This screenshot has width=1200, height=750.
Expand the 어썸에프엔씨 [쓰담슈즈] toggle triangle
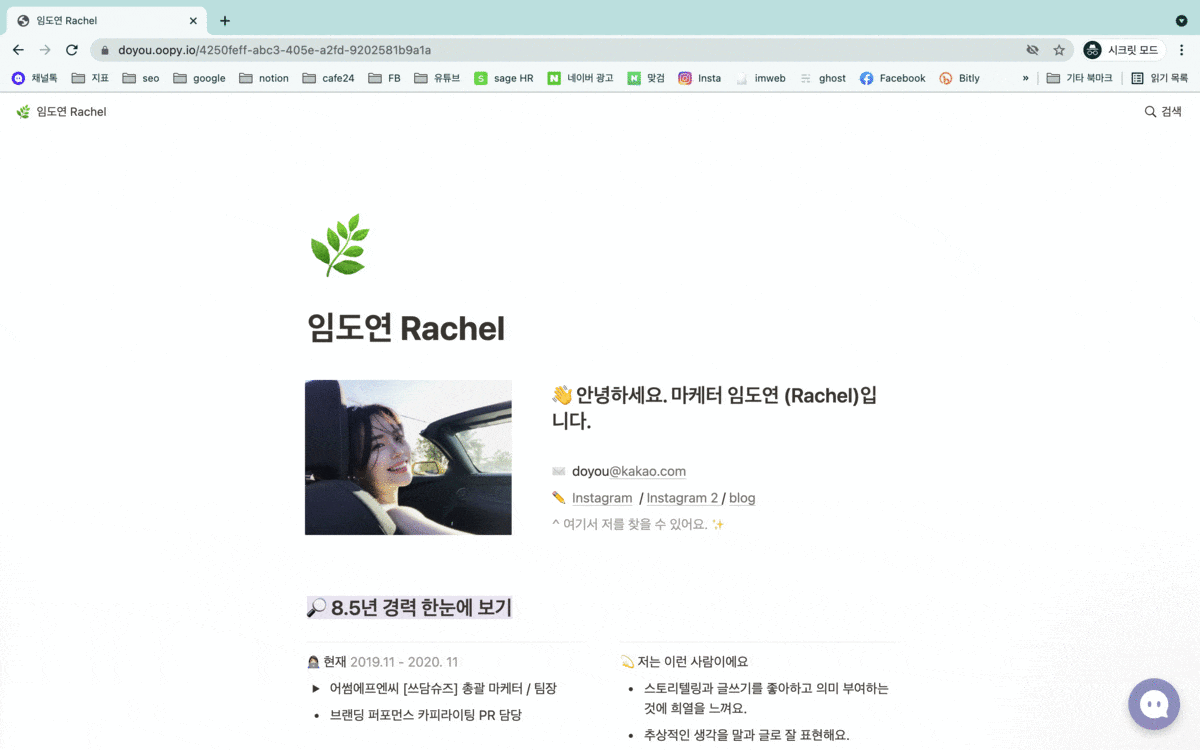click(x=316, y=688)
